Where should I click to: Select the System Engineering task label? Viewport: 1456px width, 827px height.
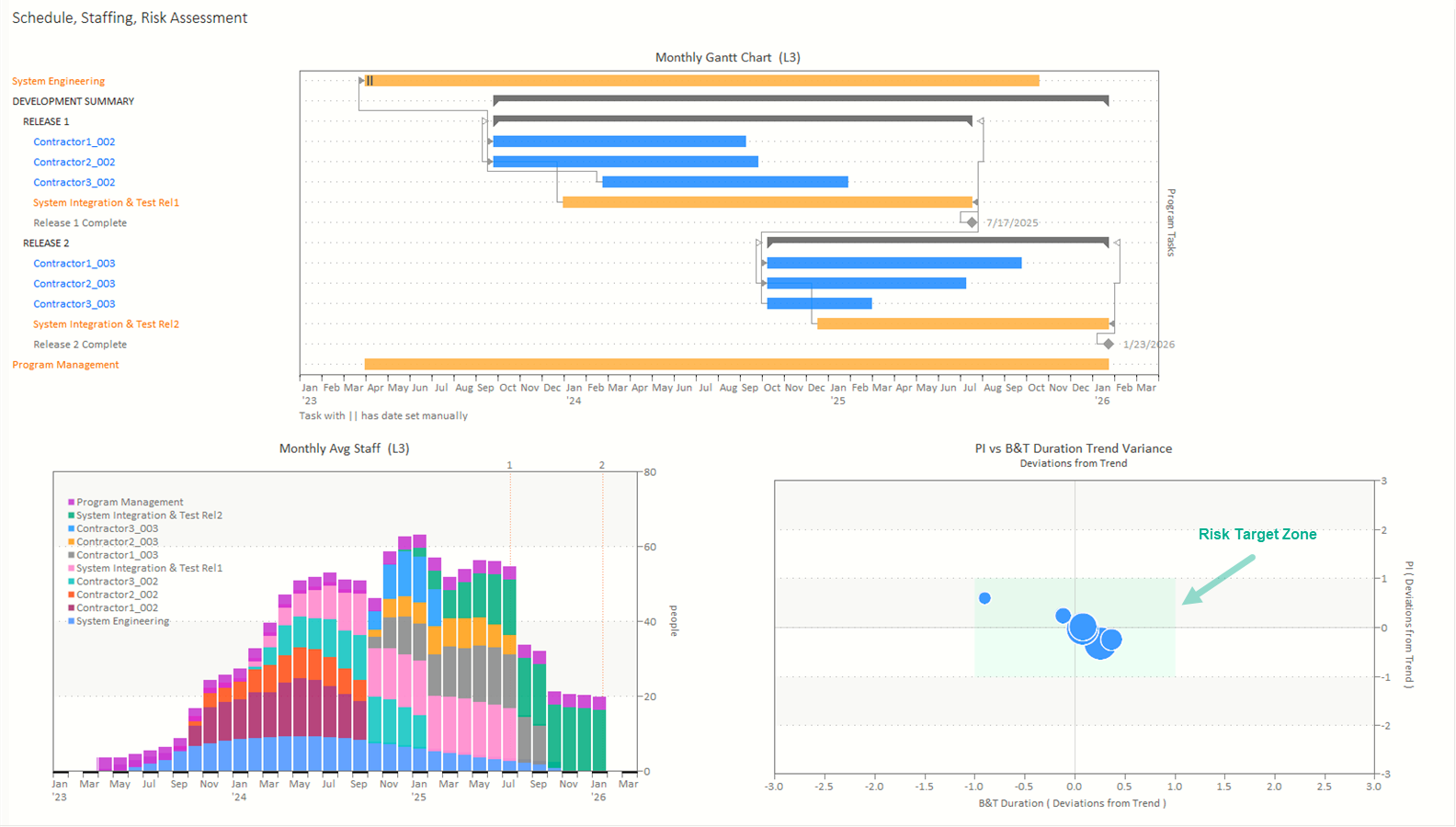coord(58,81)
